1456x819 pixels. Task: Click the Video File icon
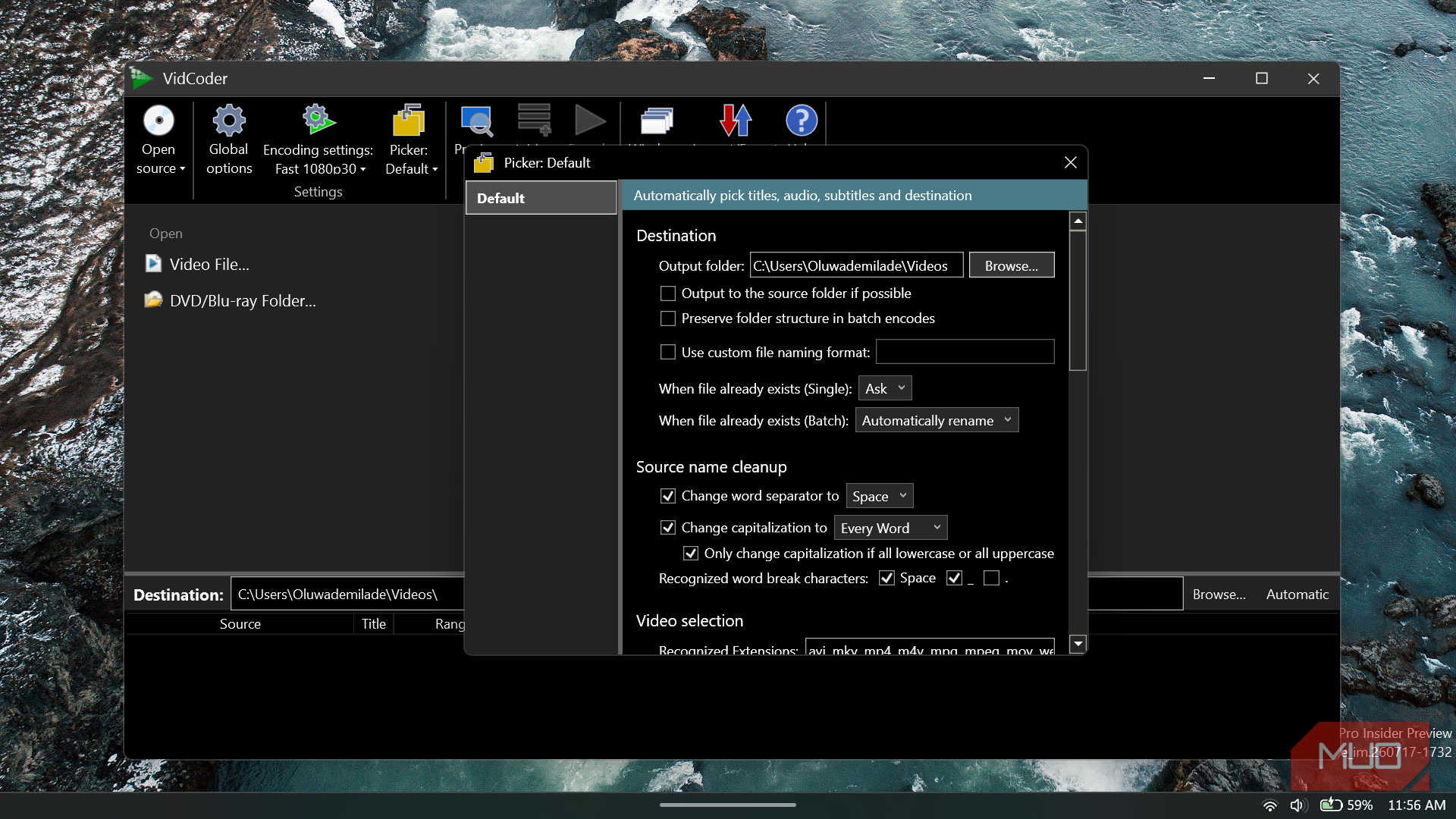(153, 263)
